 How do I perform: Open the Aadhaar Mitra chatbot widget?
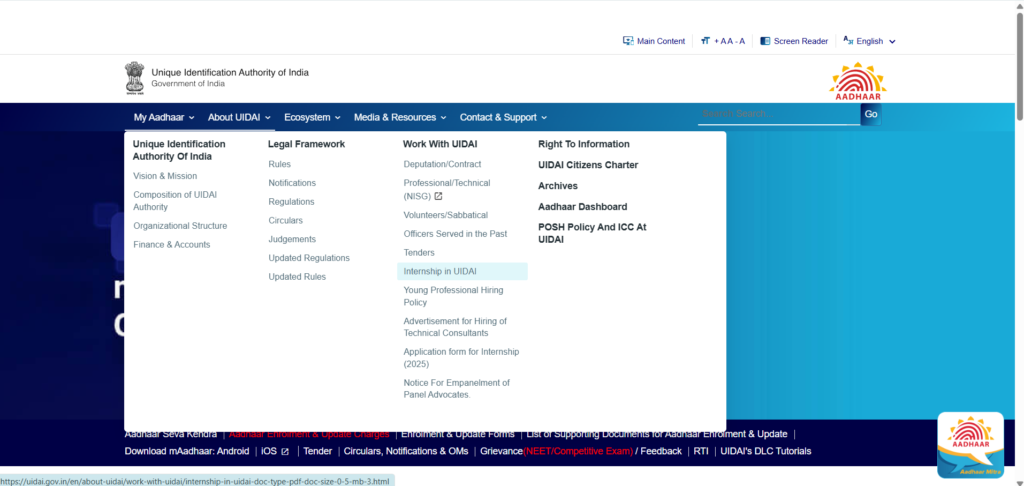pos(970,445)
